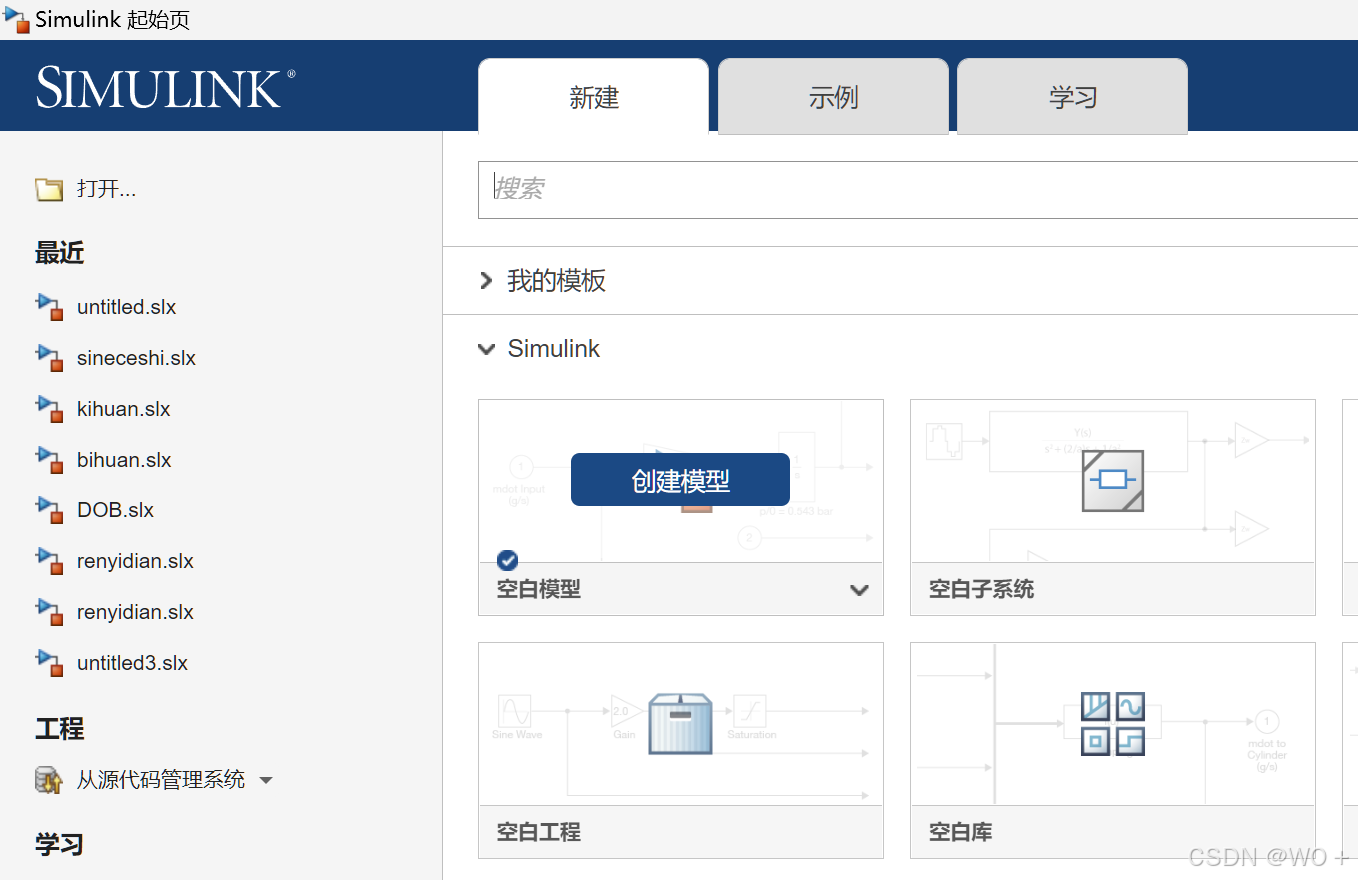The width and height of the screenshot is (1358, 880).
Task: Click the project box icon in 空白工程 card
Action: [680, 723]
